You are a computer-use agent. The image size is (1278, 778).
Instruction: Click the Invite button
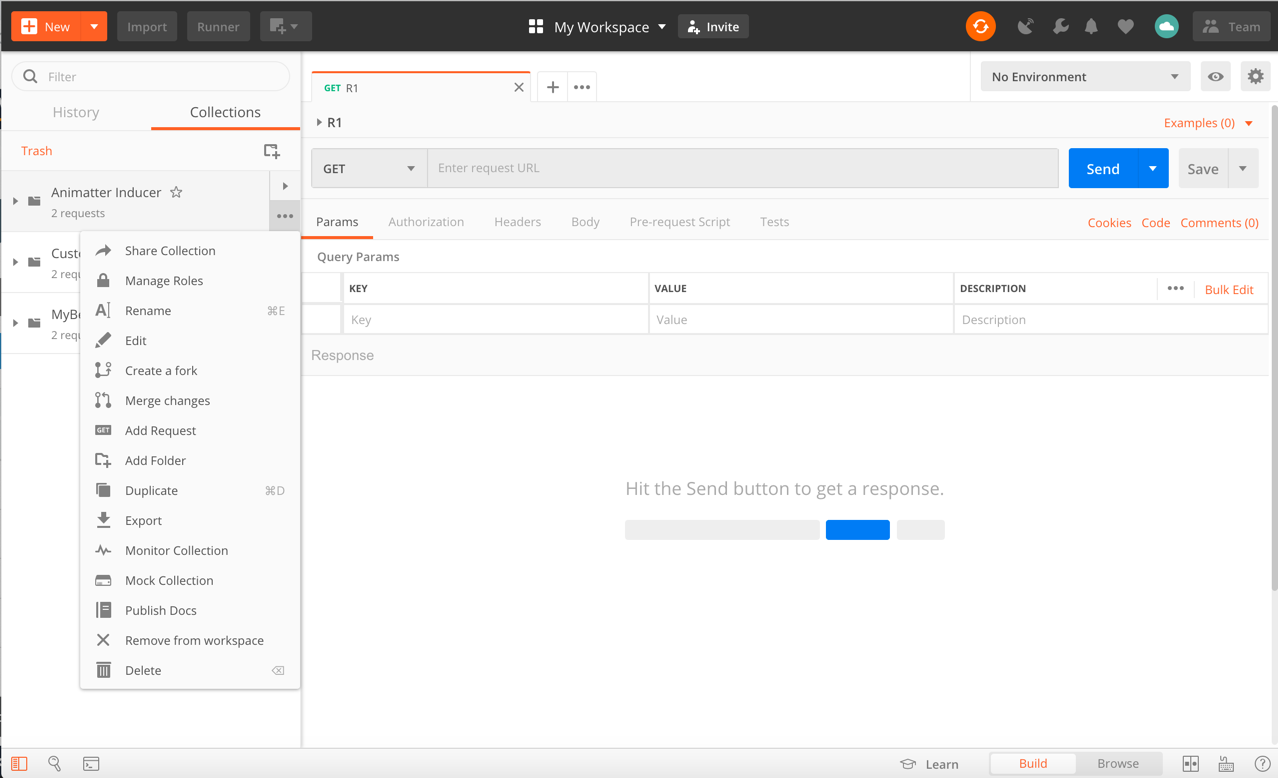(713, 27)
